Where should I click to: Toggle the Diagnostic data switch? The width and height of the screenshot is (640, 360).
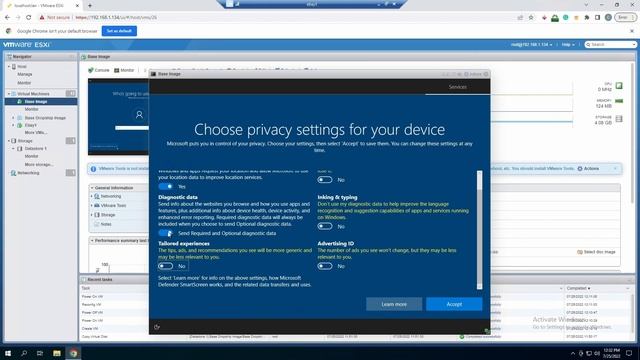coord(166,233)
